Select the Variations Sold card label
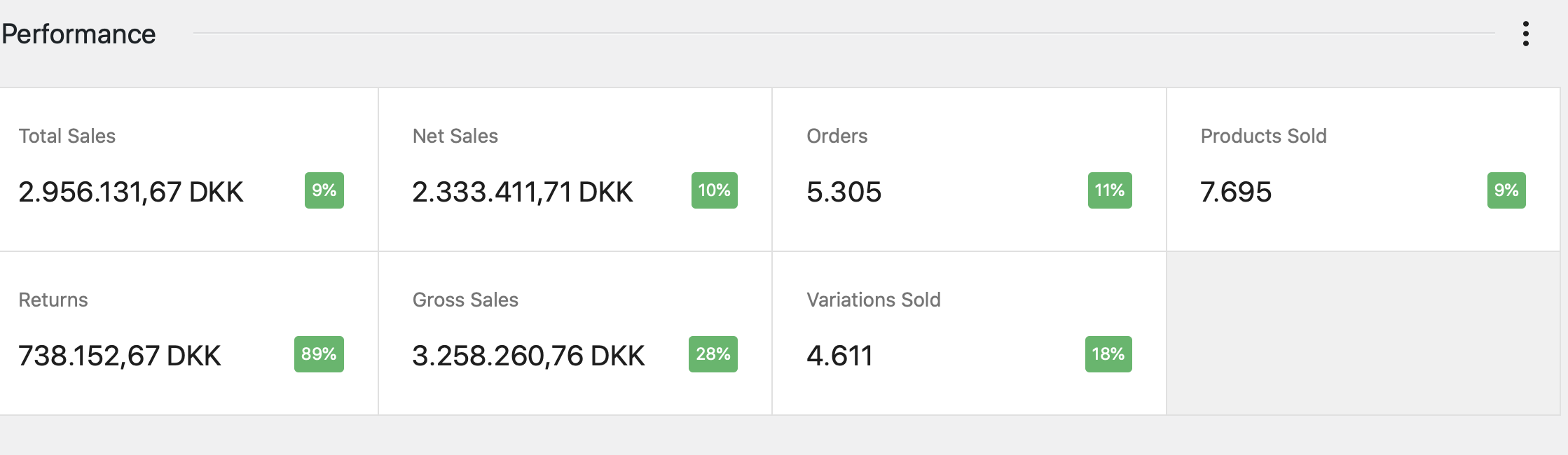 [x=873, y=300]
